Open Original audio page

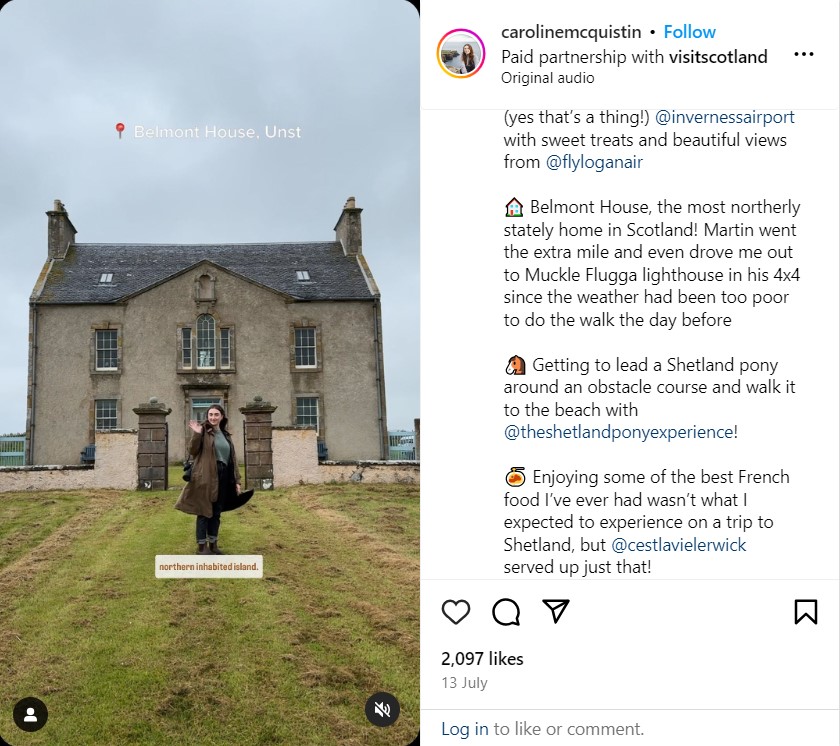coord(548,78)
